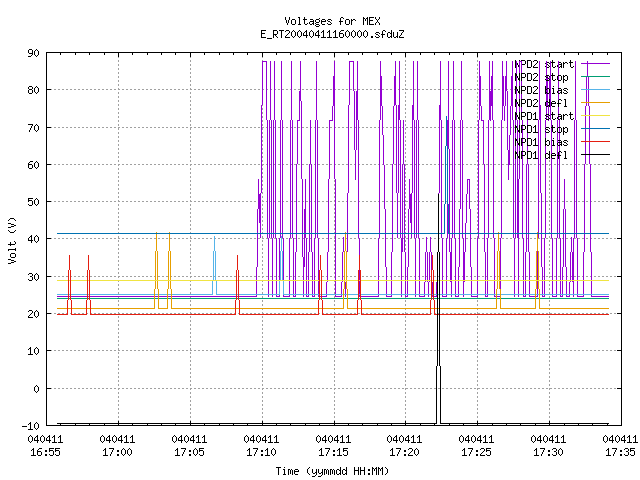Click the first red NPD1 bias spike near 16:56

[x=69, y=284]
